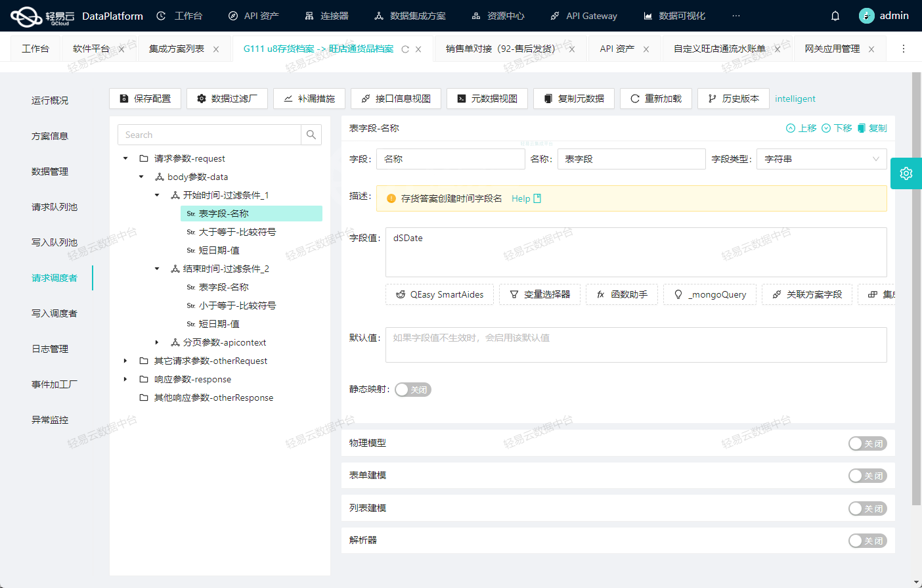The image size is (922, 588).
Task: Open 数据集成方案 in top navigation
Action: click(x=409, y=16)
